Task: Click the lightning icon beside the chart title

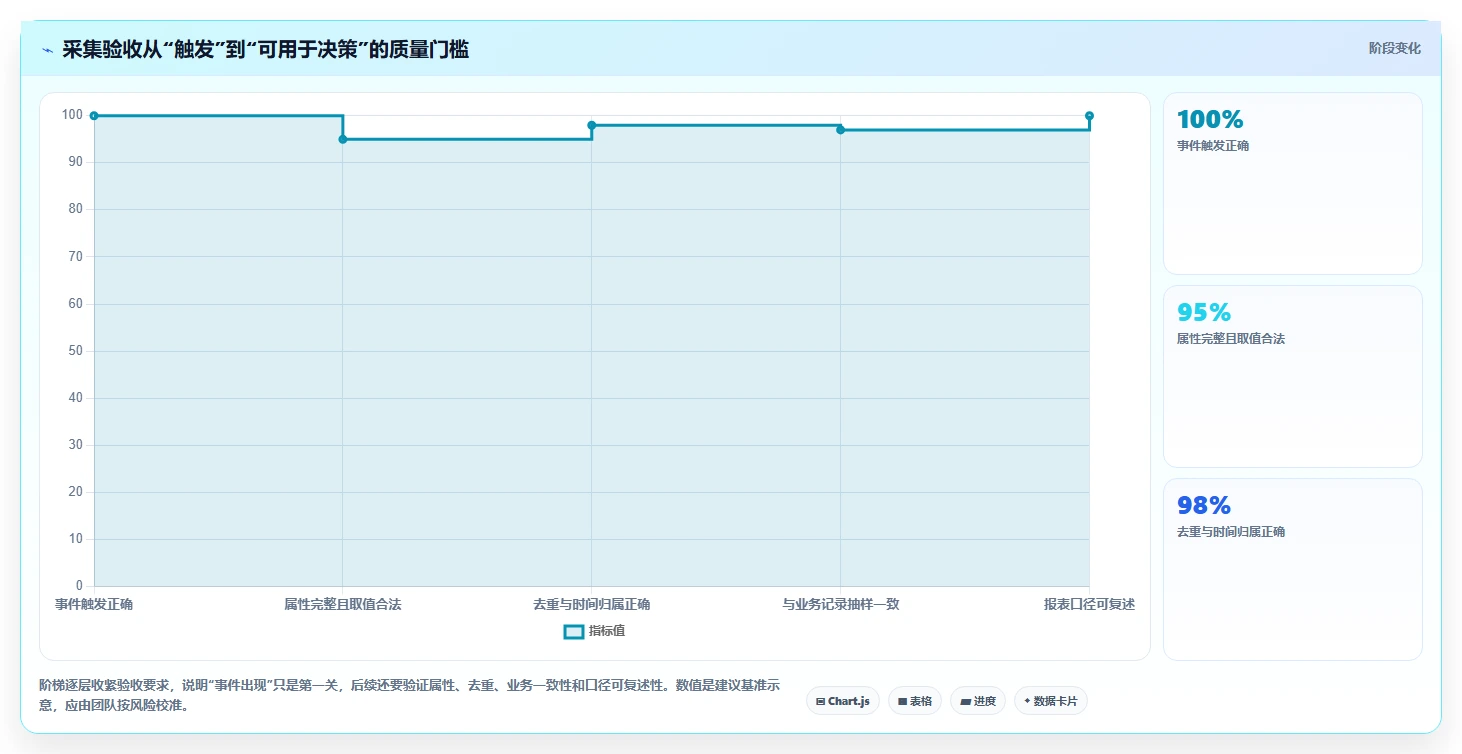Action: [47, 50]
